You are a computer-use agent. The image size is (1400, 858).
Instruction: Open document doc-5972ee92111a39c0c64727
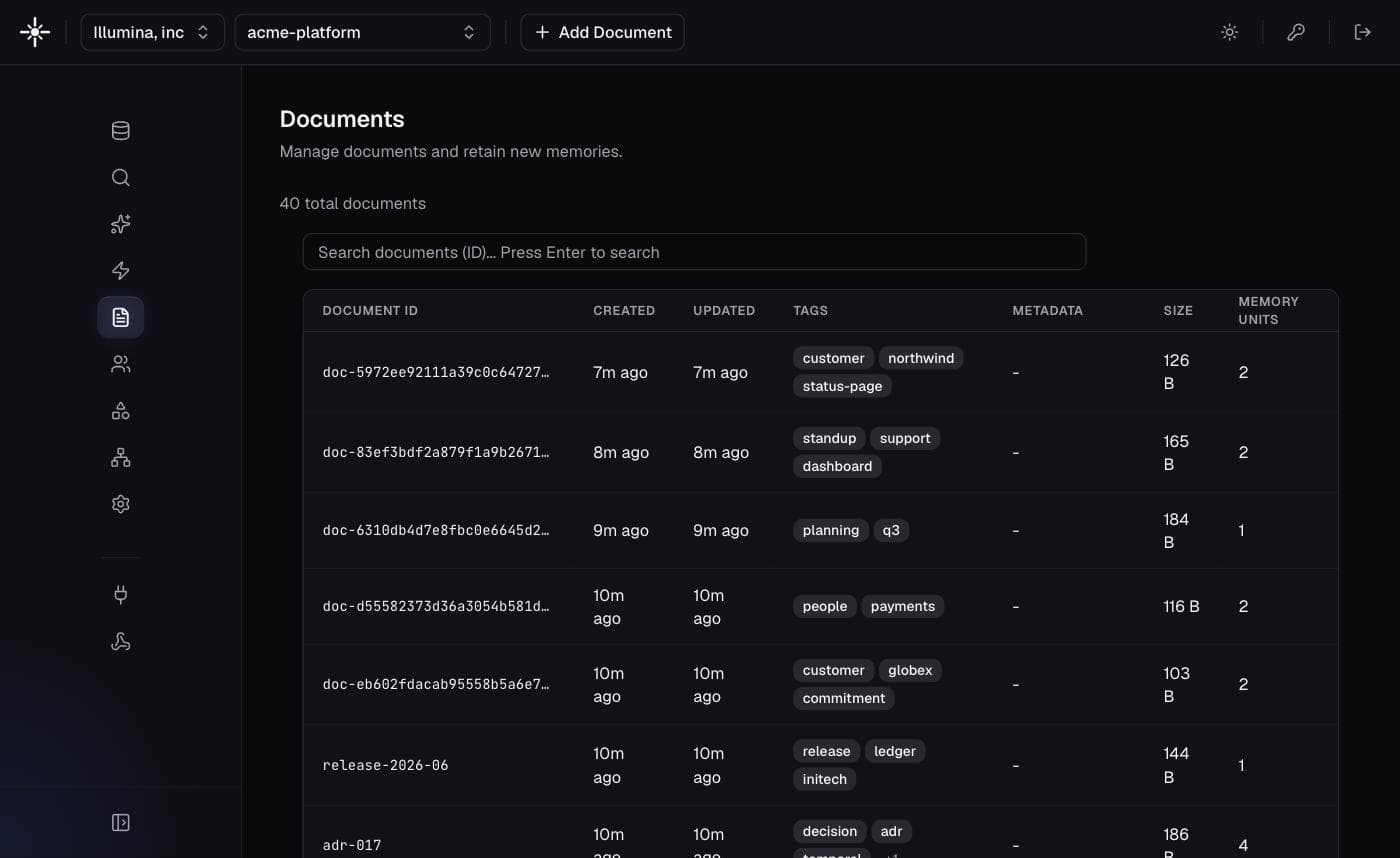436,372
